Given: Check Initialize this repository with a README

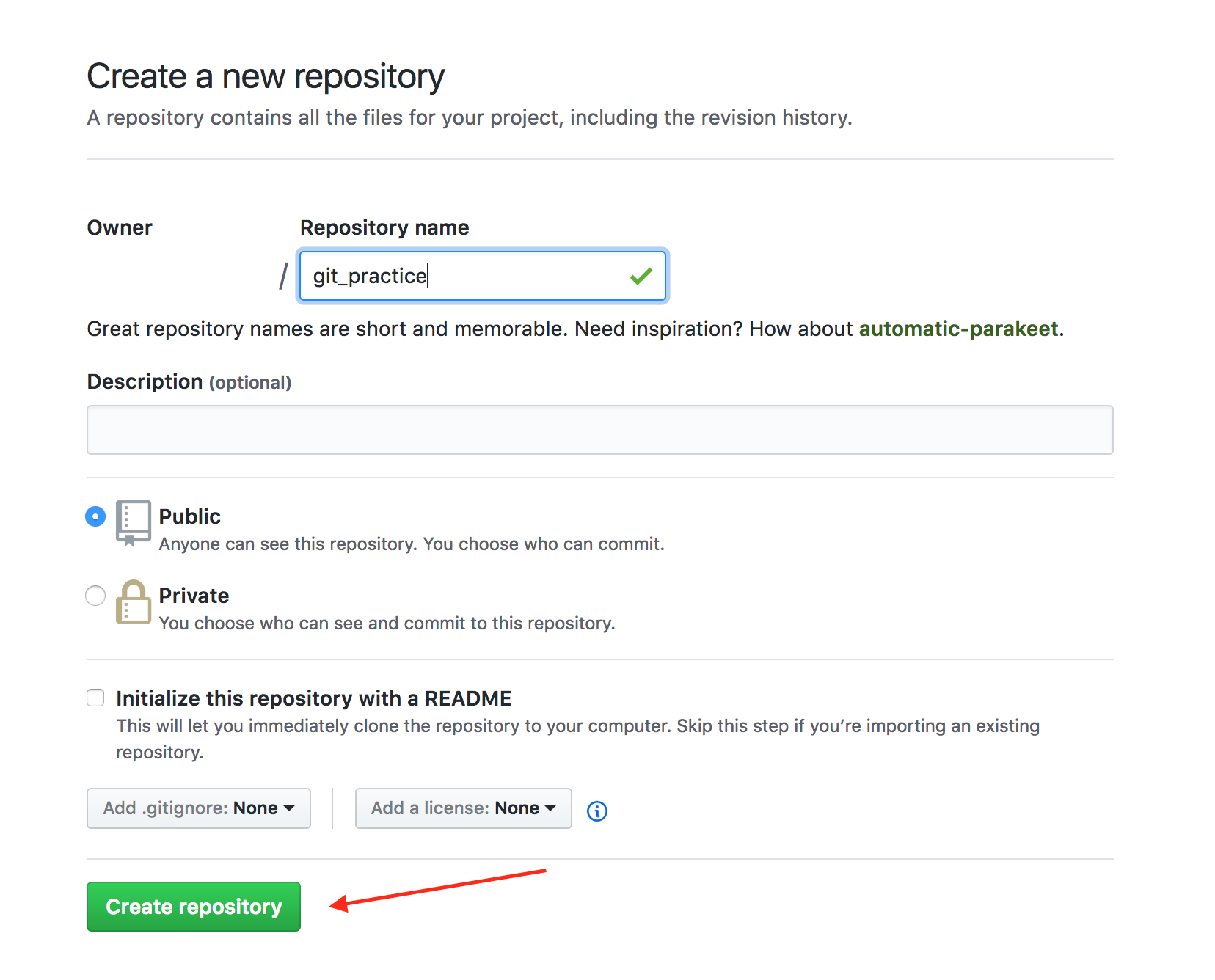Looking at the screenshot, I should [x=95, y=698].
